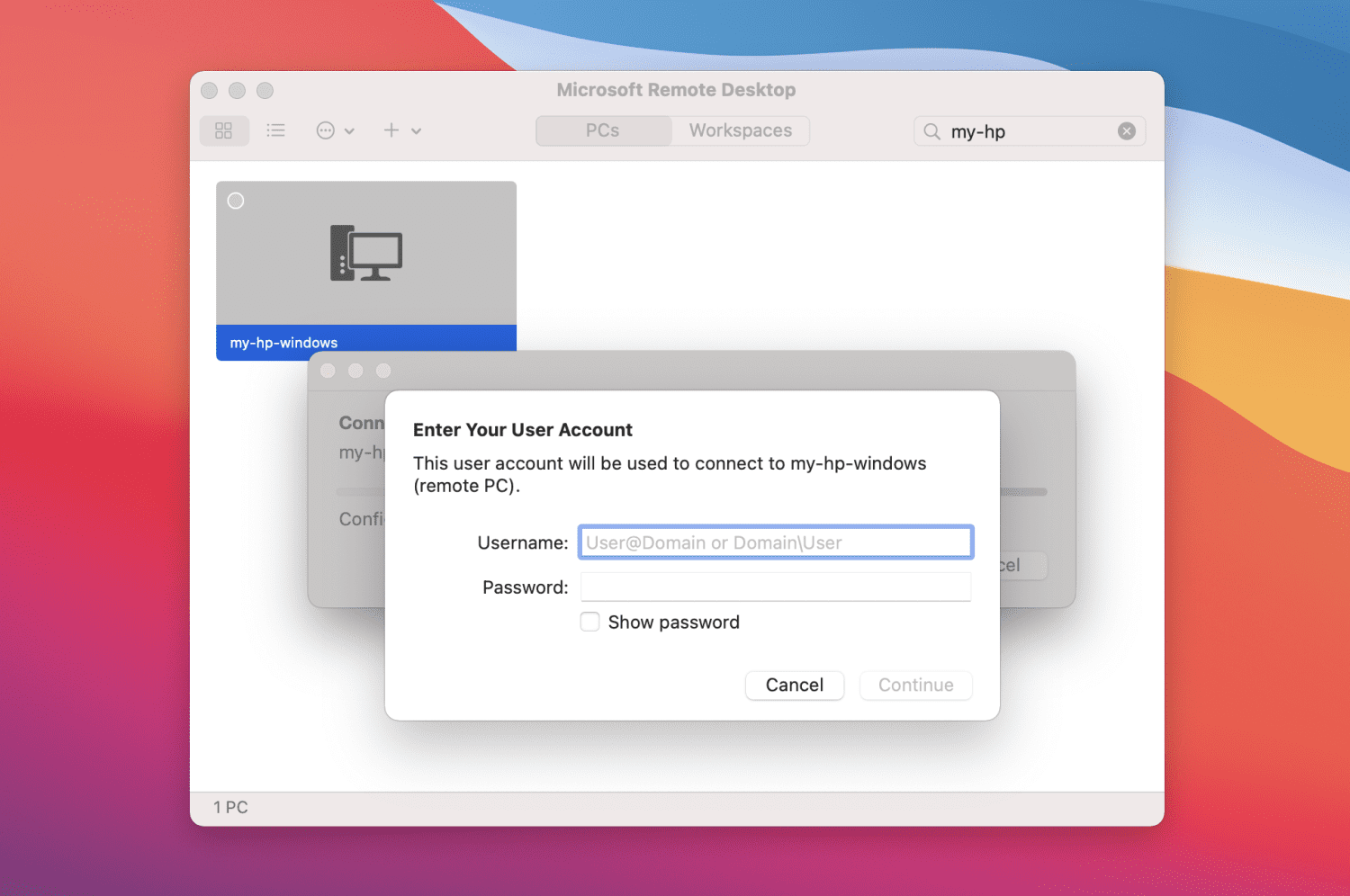Switch to grid view icon
Screen dimensions: 1350x896
tap(224, 130)
